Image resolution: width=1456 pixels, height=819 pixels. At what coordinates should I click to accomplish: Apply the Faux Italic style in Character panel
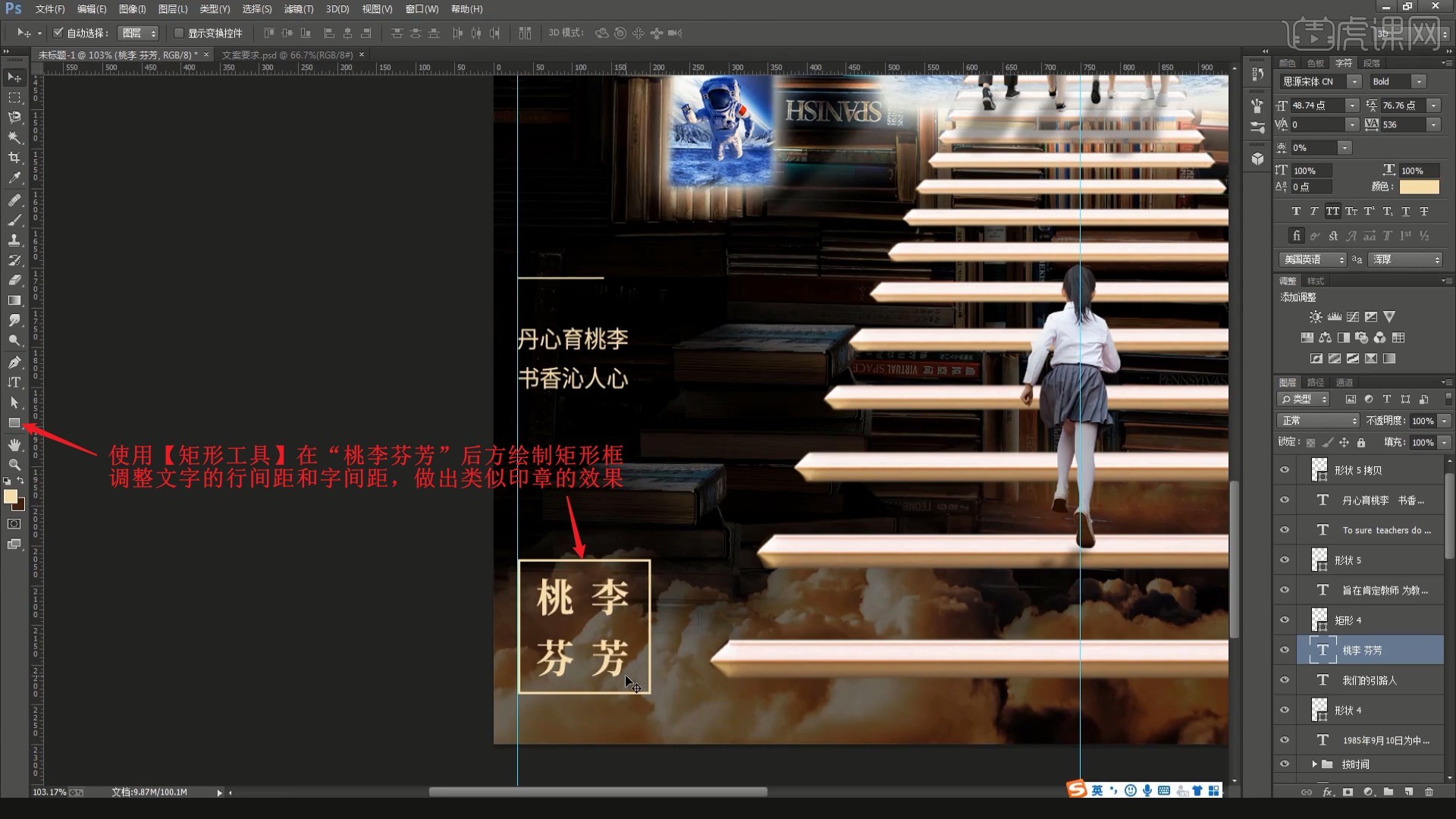tap(1314, 212)
